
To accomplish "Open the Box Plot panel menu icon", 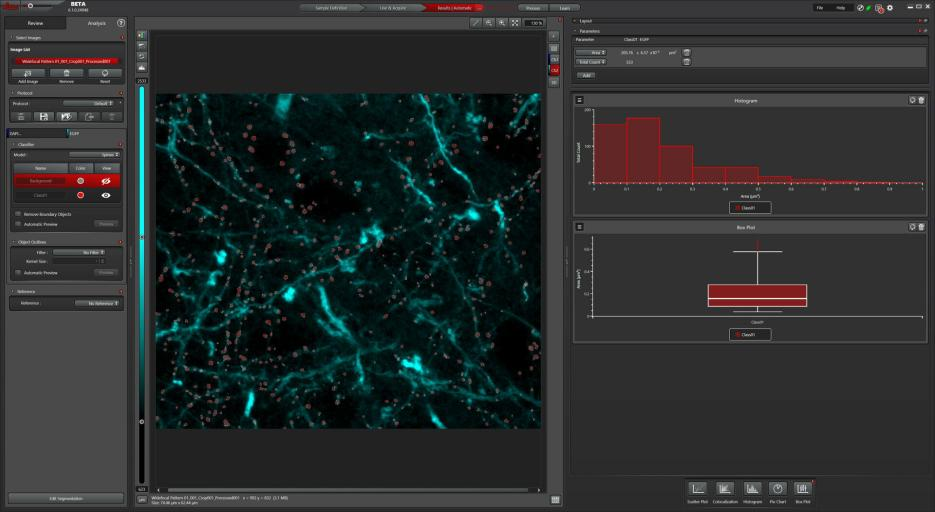I will point(579,227).
